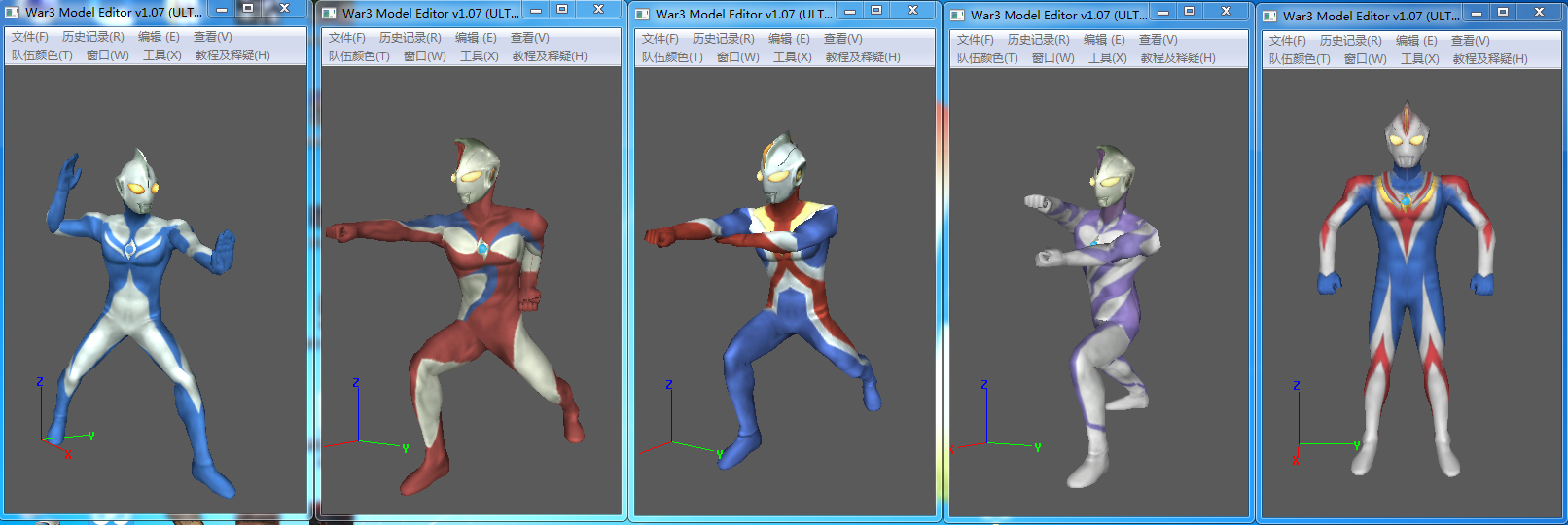This screenshot has height=525, width=1568.
Task: Click the blue-white Ultraman model's chest
Action: pyautogui.click(x=131, y=245)
